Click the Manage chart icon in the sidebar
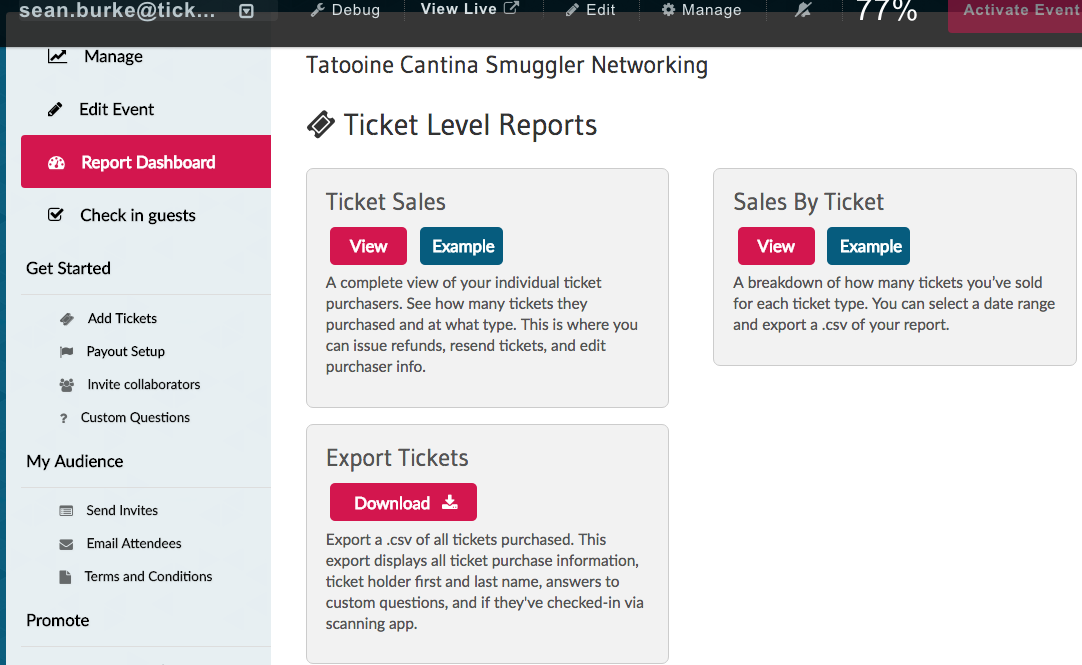Screen dimensions: 1082x665 [58, 57]
